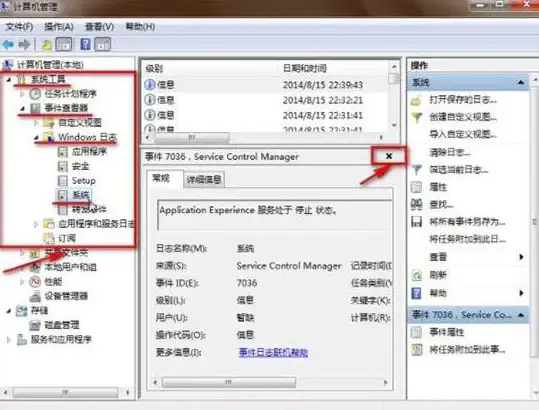The height and width of the screenshot is (410, 539).
Task: Expand 服务和应用程序 tree node
Action: [x=9, y=340]
